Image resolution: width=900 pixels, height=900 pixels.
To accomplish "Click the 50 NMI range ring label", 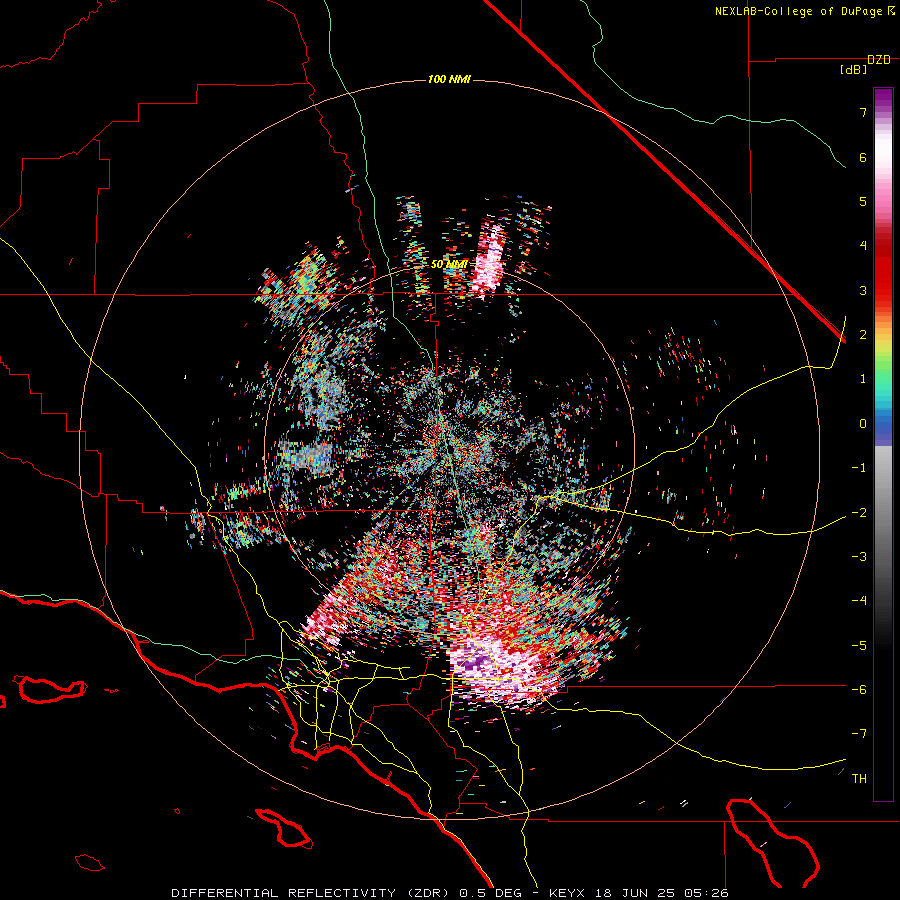I will click(449, 264).
